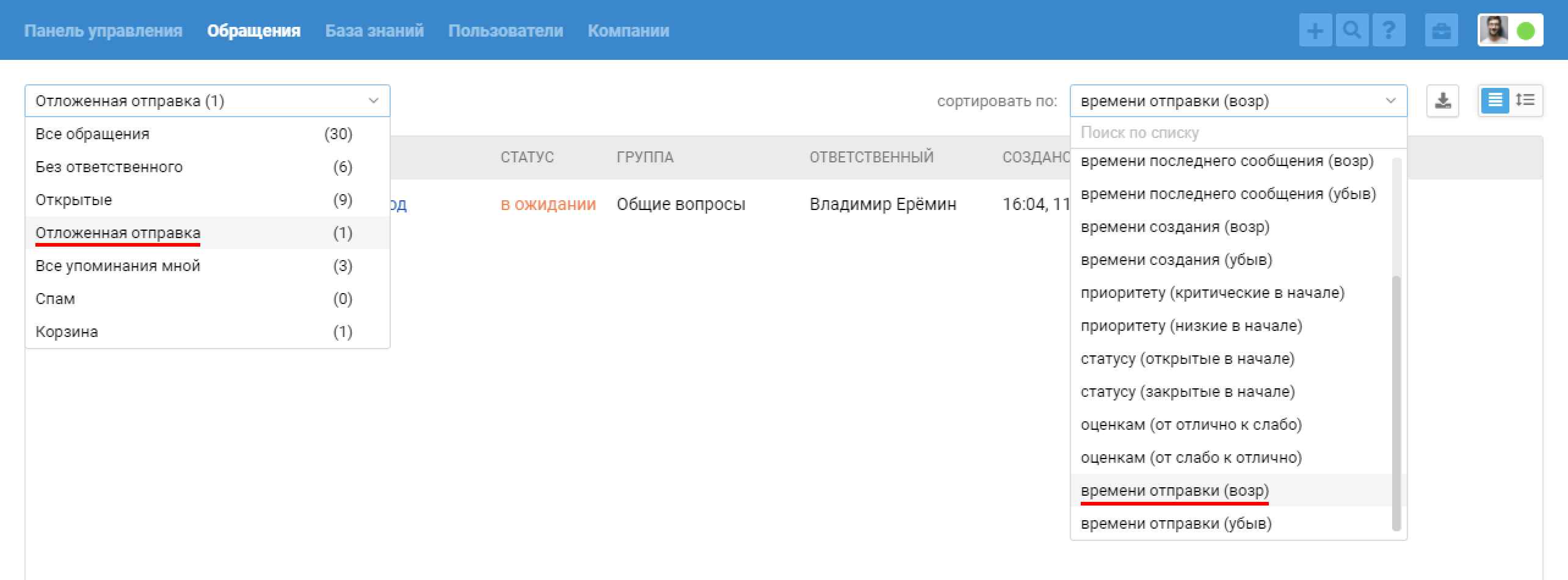1568x580 pixels.
Task: Toggle the green online status indicator
Action: pyautogui.click(x=1525, y=31)
